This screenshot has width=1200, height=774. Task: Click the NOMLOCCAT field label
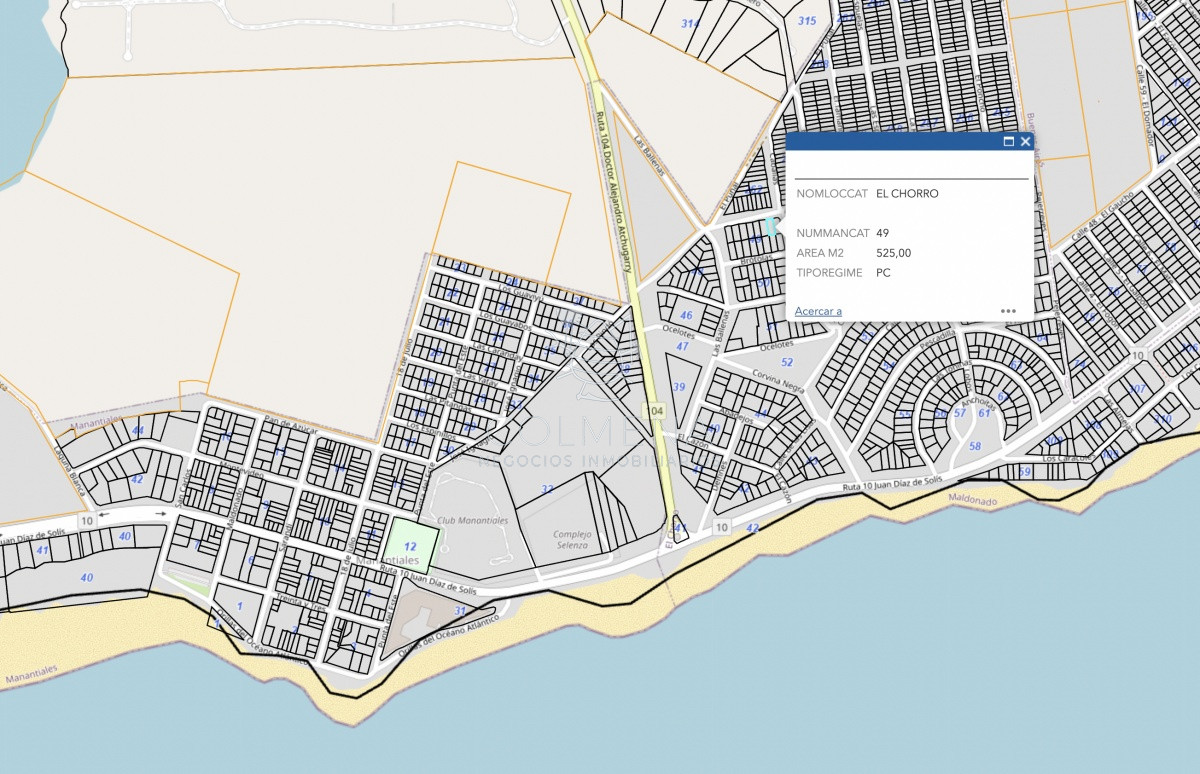[x=830, y=194]
